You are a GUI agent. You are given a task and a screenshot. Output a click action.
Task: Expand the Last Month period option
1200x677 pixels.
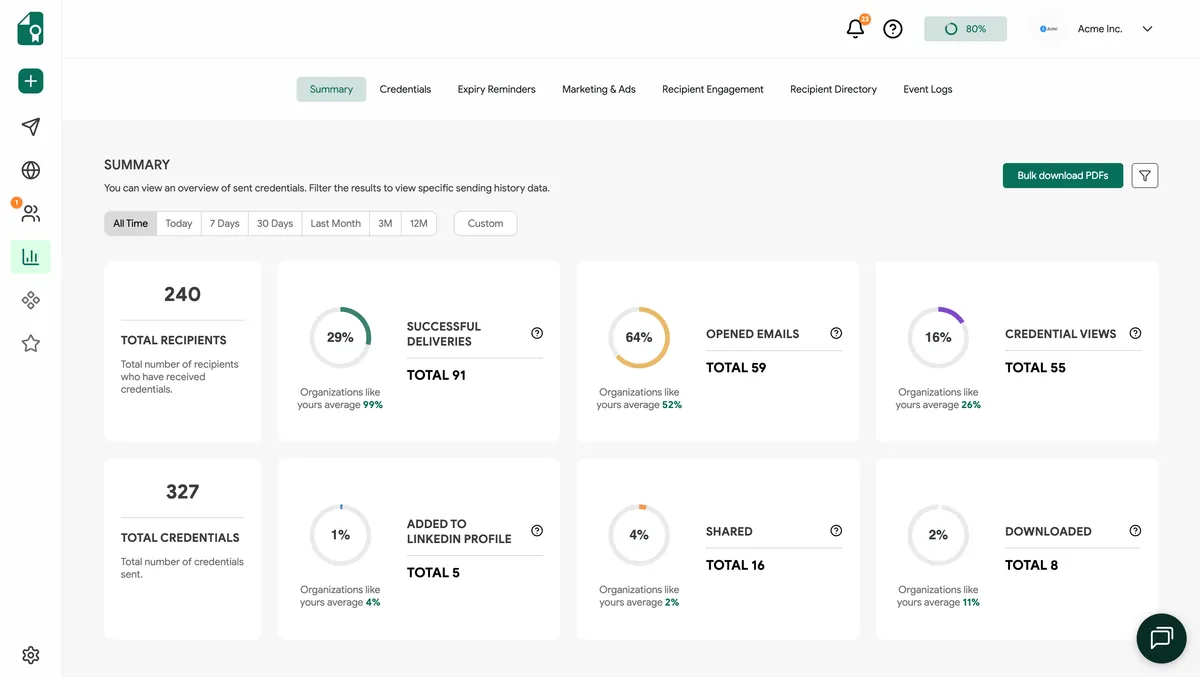pos(334,223)
